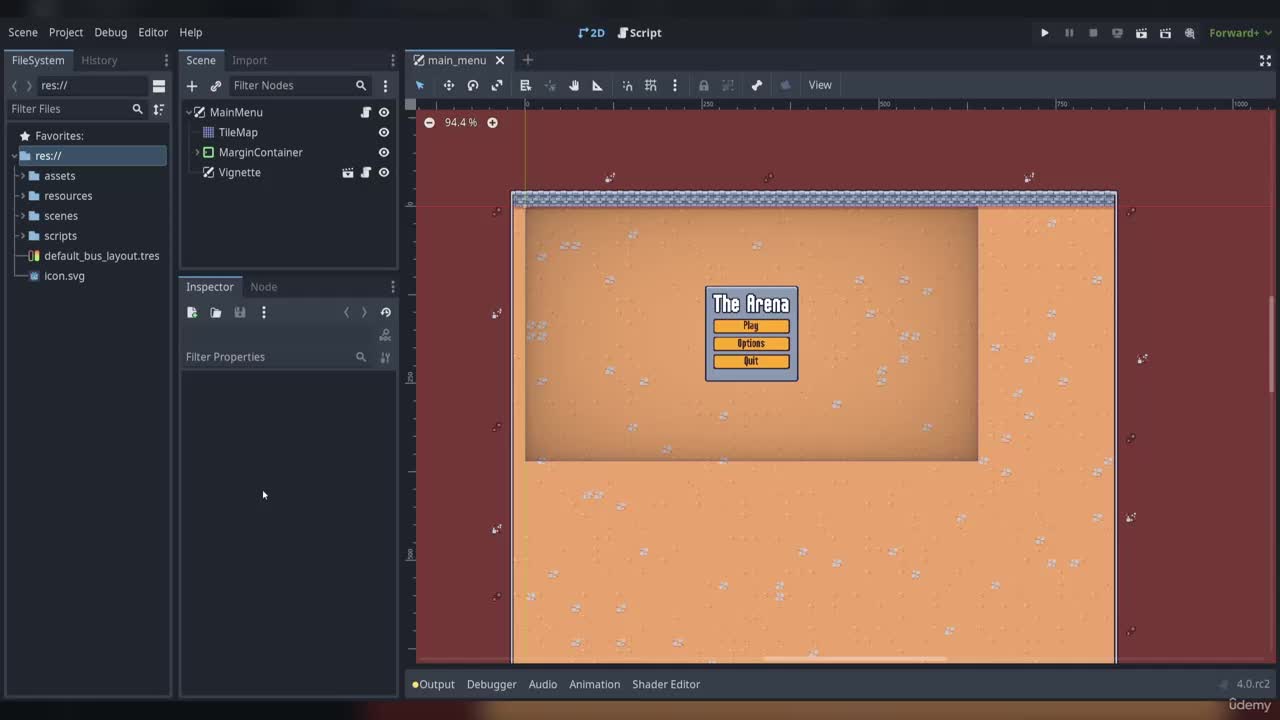Switch to the 2D workspace
Viewport: 1280px width, 720px height.
591,33
